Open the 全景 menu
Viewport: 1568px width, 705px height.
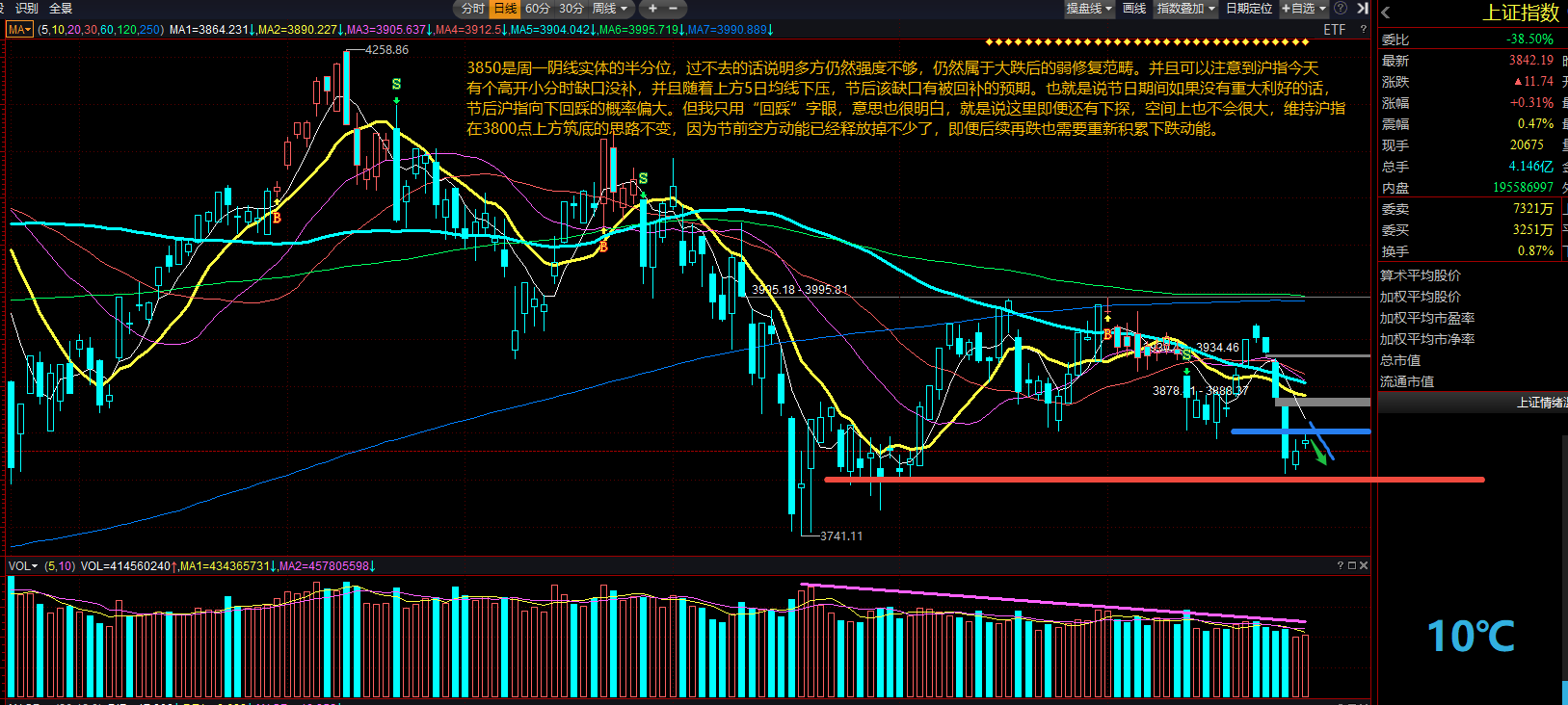pyautogui.click(x=61, y=8)
